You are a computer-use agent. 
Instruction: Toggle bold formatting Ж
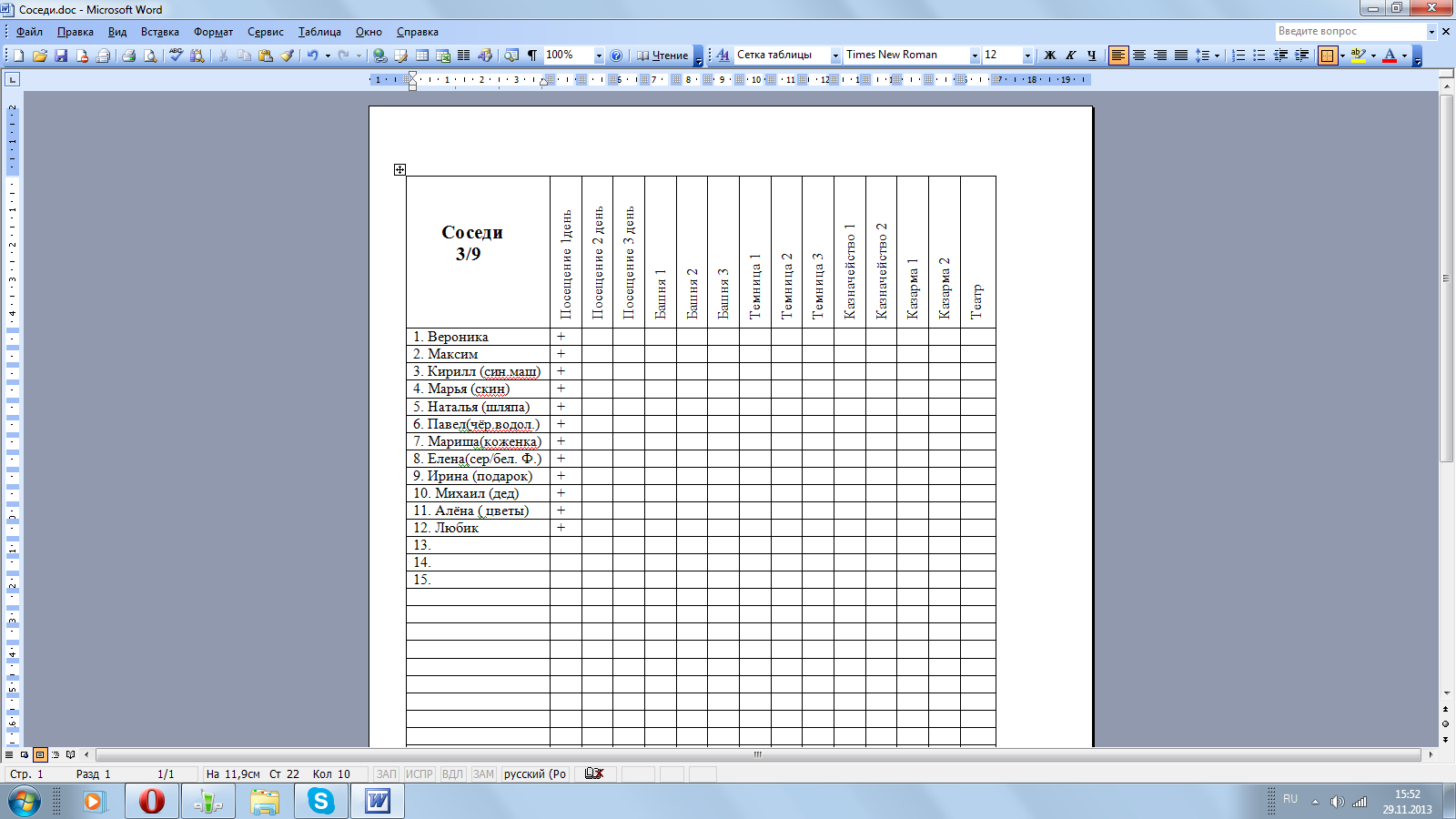tap(1049, 56)
